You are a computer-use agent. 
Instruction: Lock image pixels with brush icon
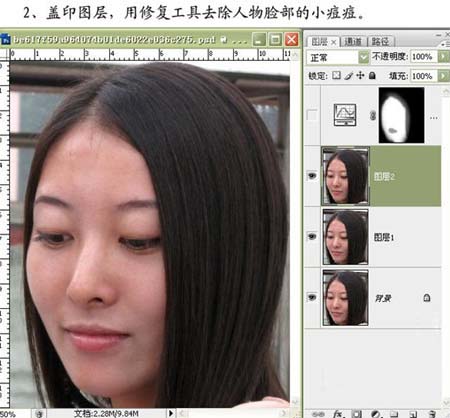(x=349, y=76)
